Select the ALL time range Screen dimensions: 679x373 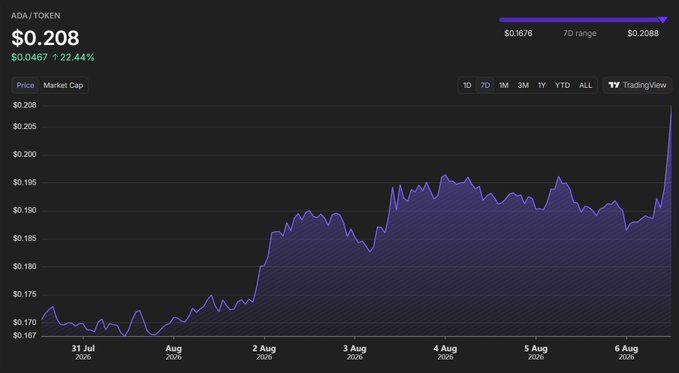point(585,85)
